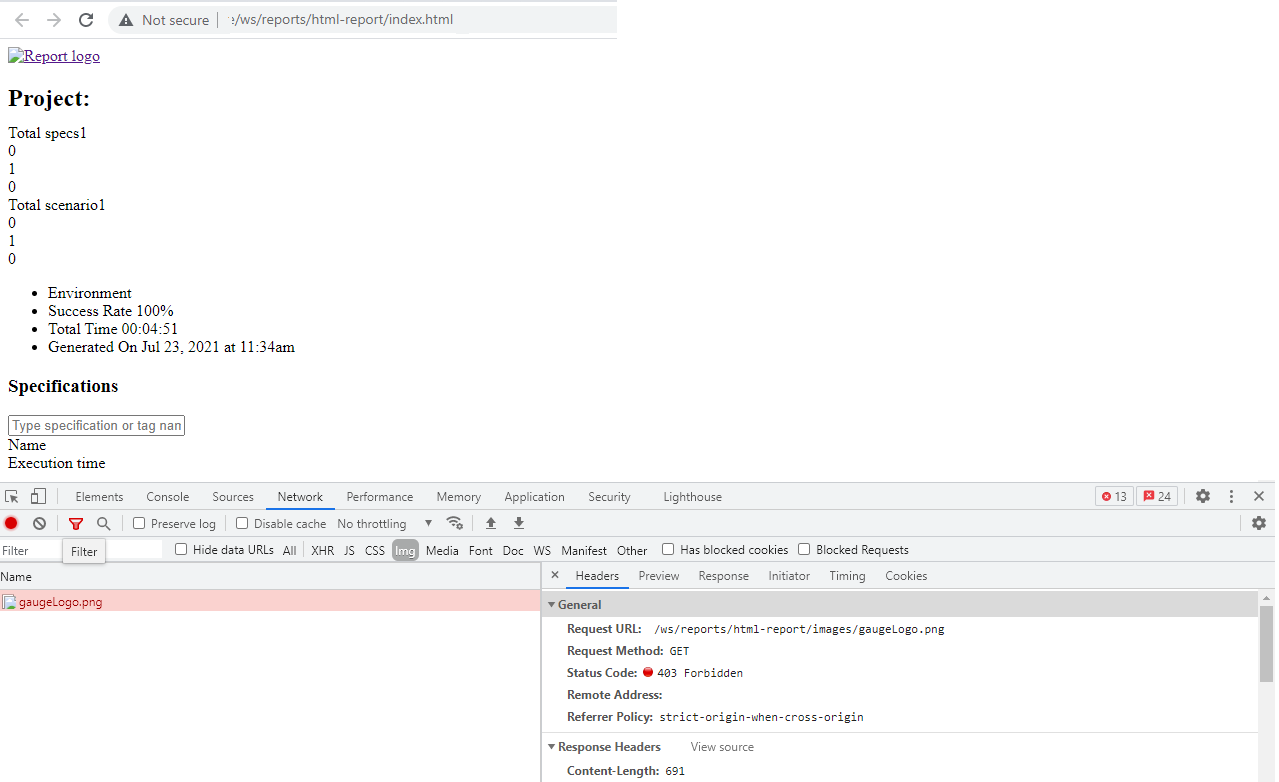The image size is (1279, 782).
Task: Import a HAR file
Action: coord(490,523)
